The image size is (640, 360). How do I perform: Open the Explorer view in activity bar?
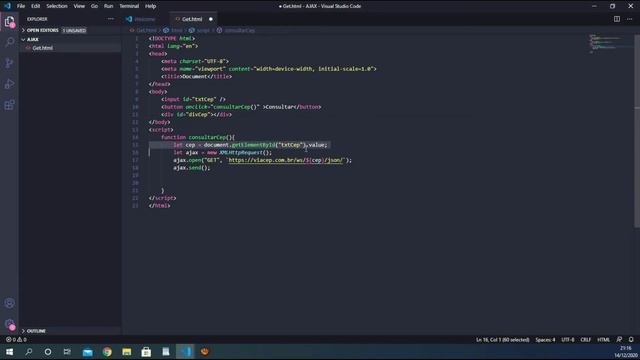[9, 21]
